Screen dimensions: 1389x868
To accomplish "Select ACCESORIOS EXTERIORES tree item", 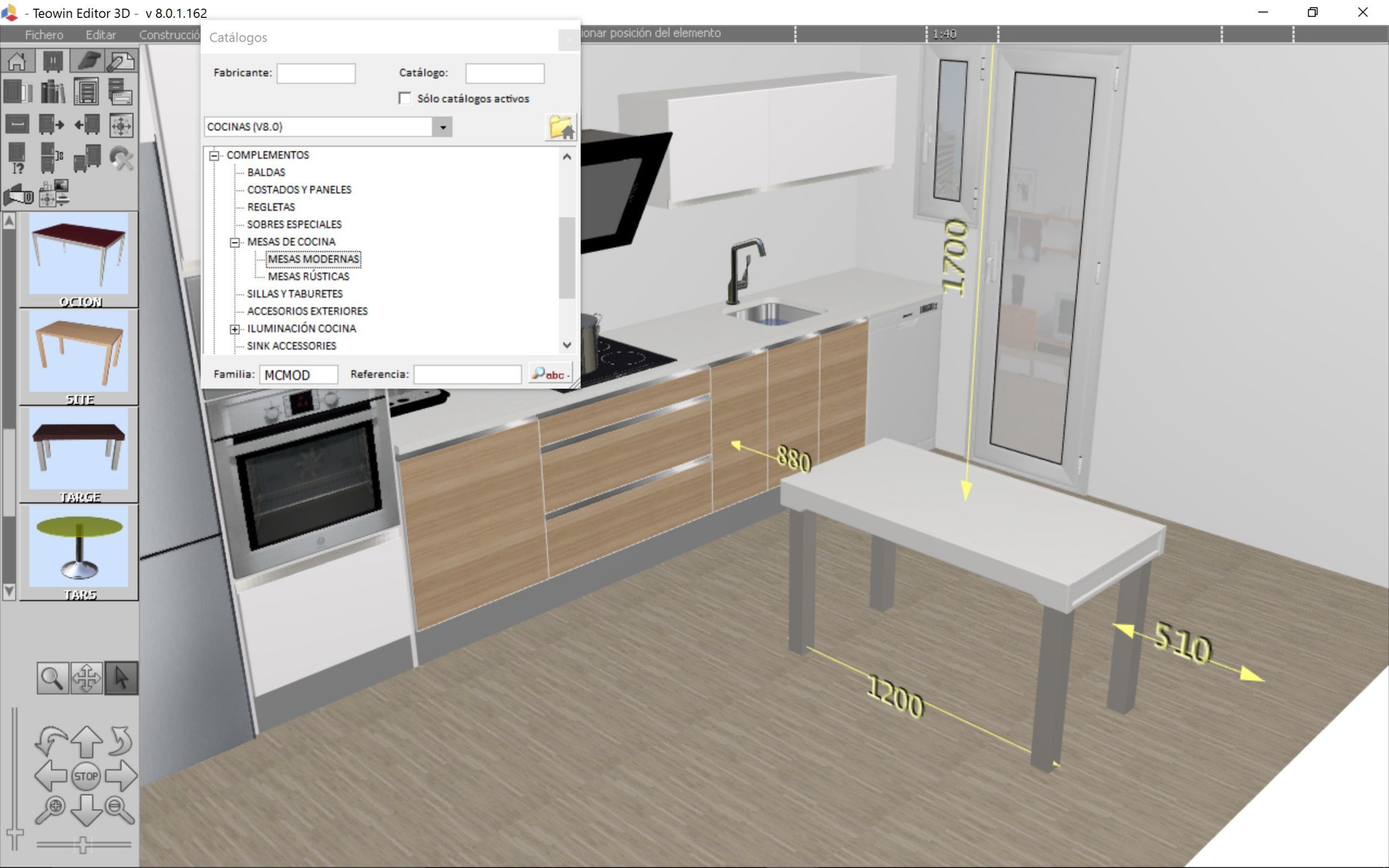I will point(308,311).
